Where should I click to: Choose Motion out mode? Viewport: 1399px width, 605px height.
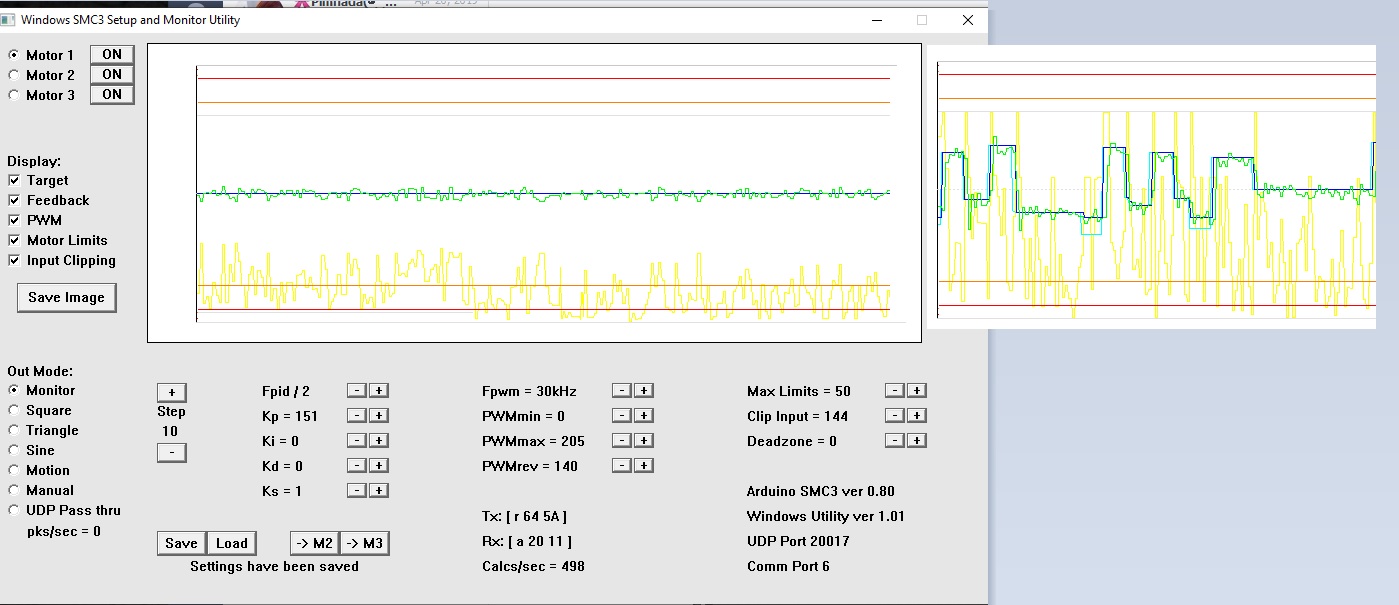[14, 470]
